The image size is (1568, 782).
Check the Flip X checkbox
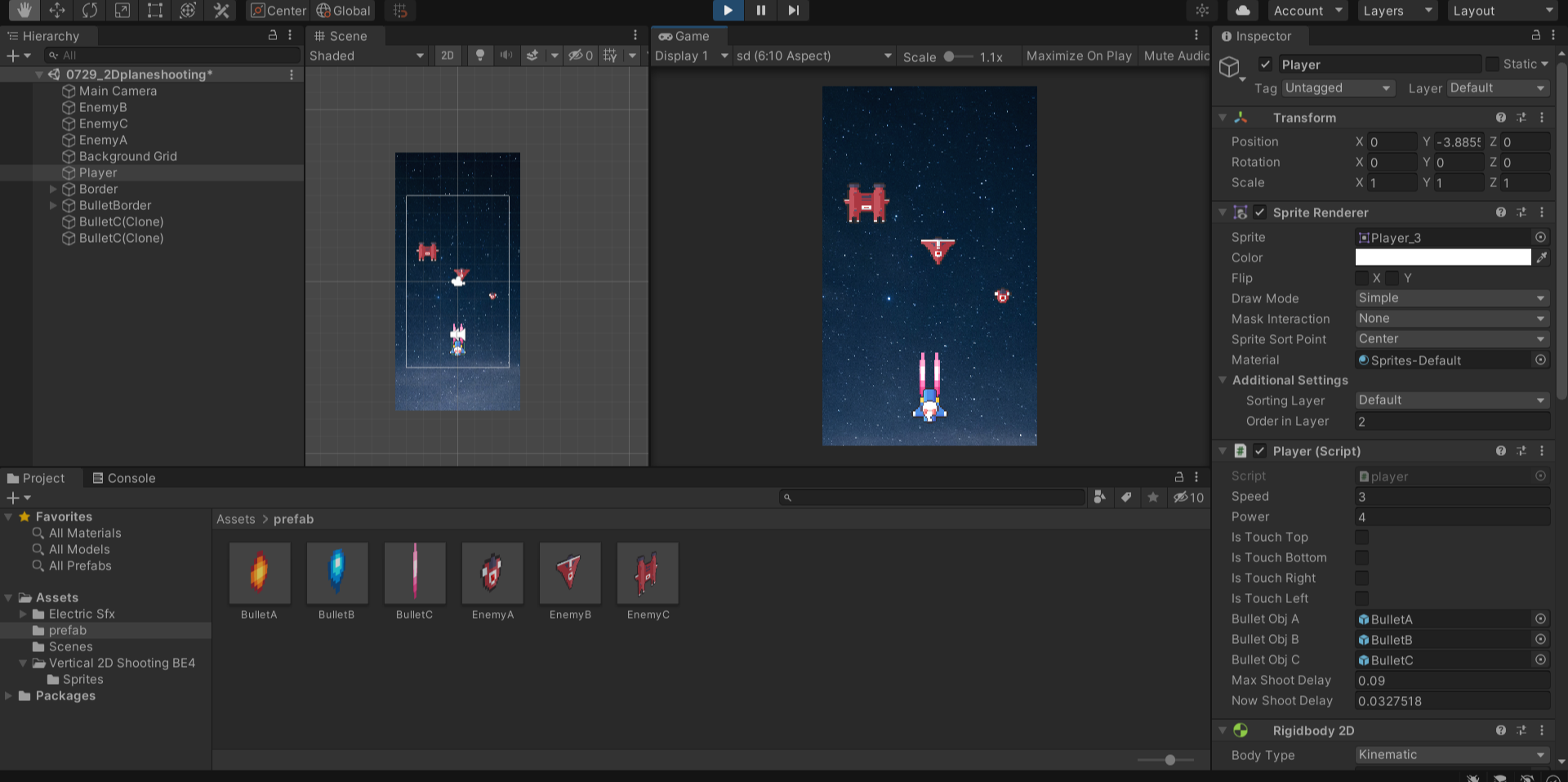(x=1362, y=279)
